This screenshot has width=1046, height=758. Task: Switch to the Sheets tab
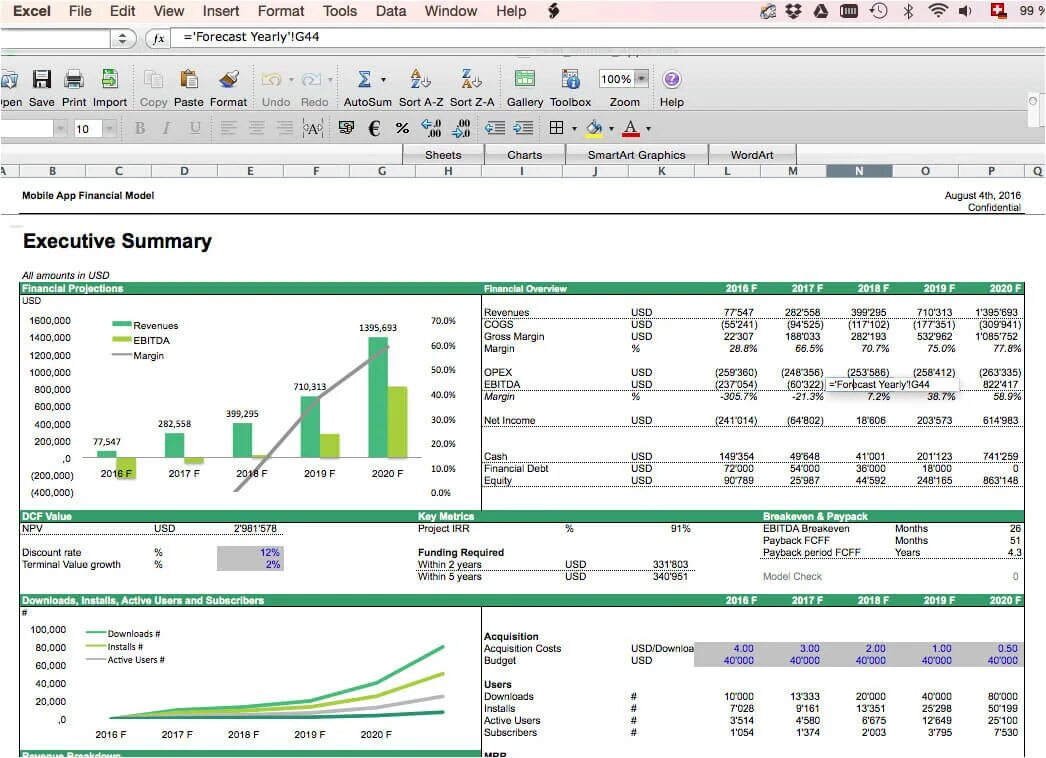(443, 155)
